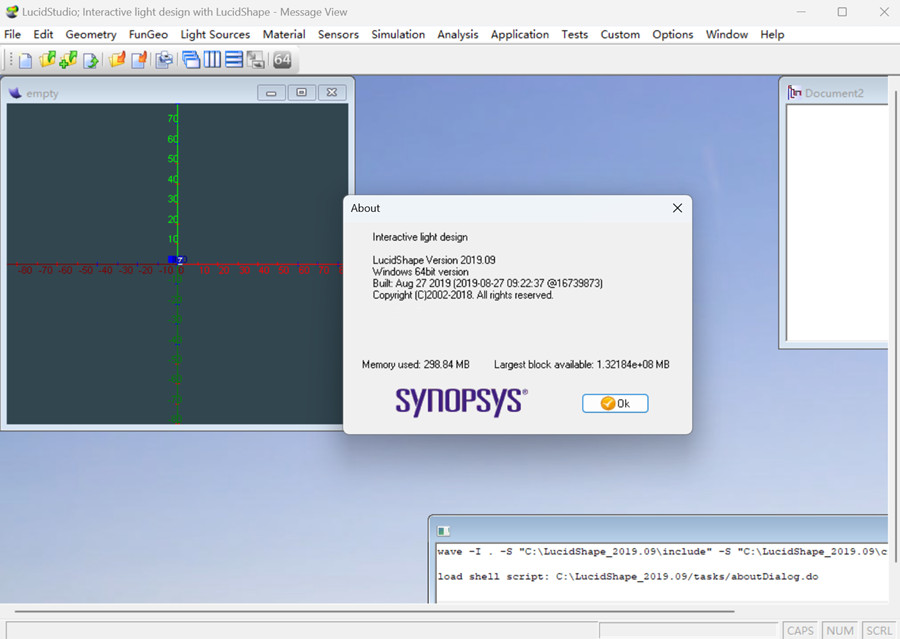Click the 70 label on the green axis
This screenshot has width=900, height=639.
tap(173, 119)
